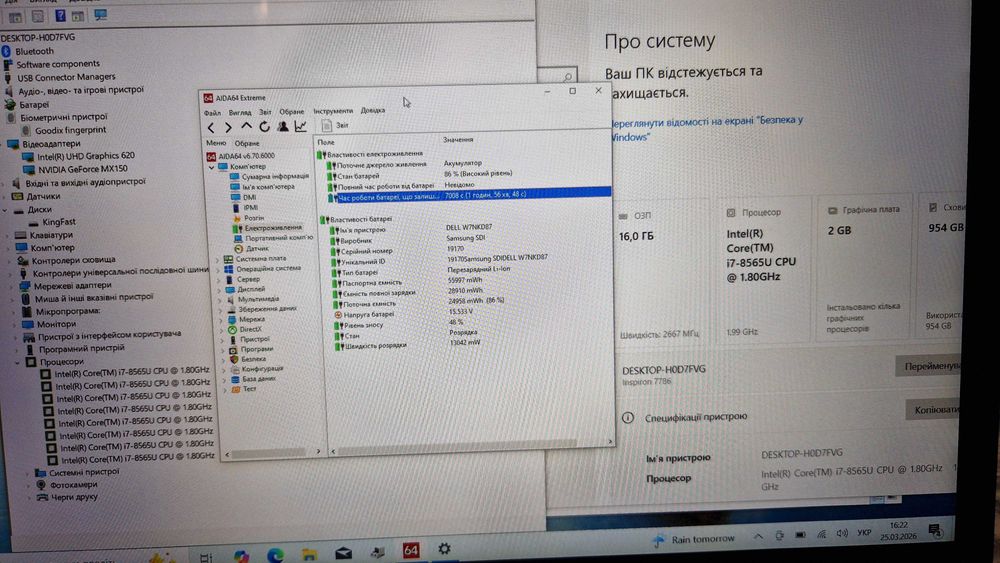Go up one level in AIDA64

tap(246, 127)
